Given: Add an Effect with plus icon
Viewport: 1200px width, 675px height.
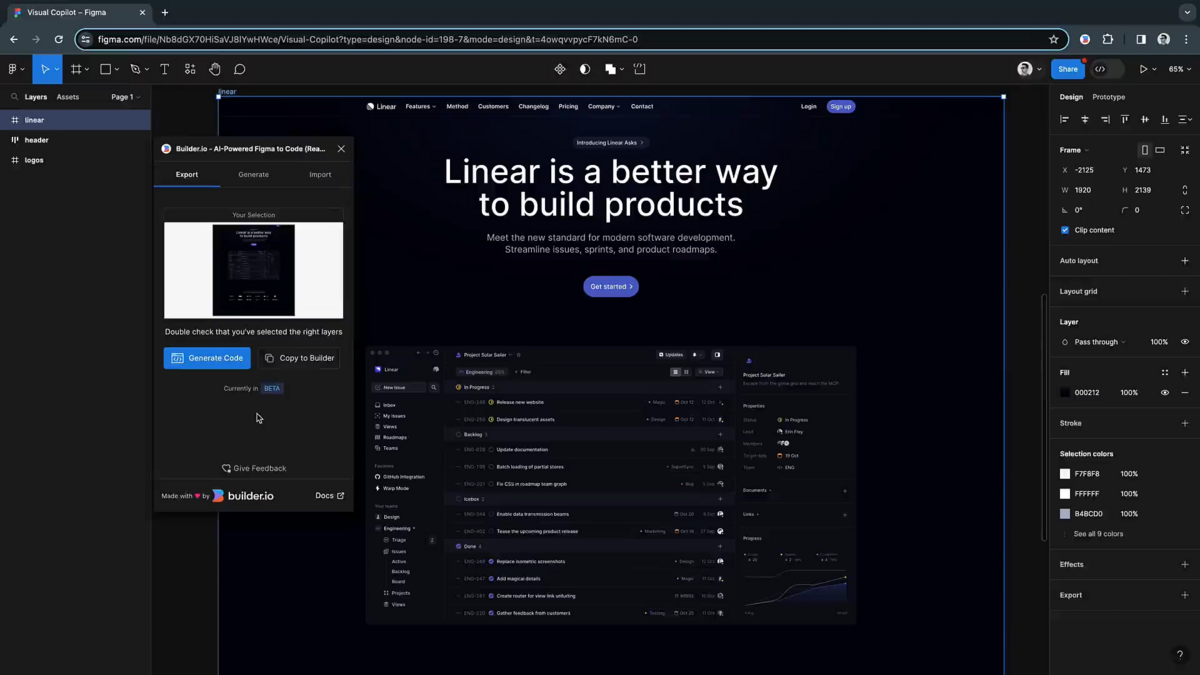Looking at the screenshot, I should point(1185,565).
